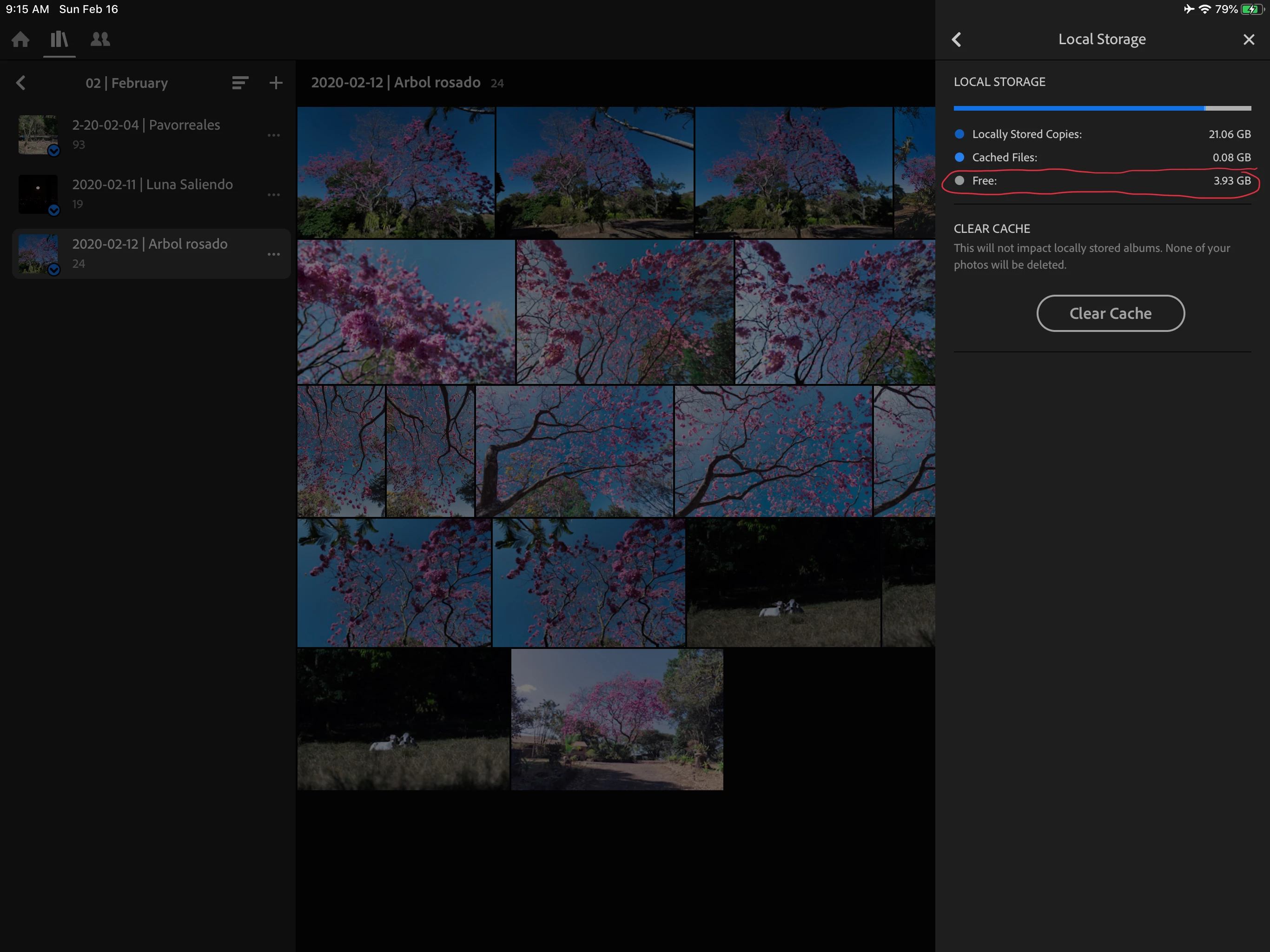Open the last photo with house
Screen dimensions: 1270x952
616,719
